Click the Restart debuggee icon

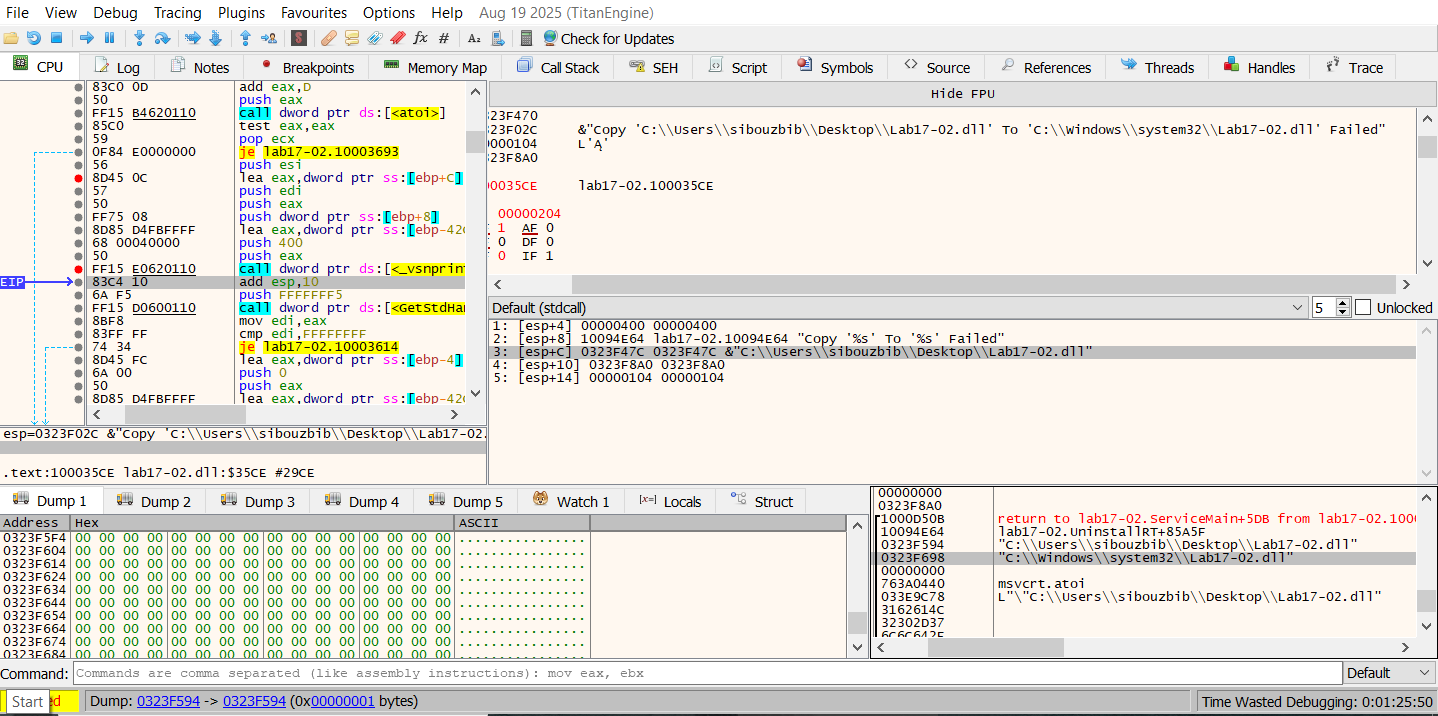pos(34,38)
